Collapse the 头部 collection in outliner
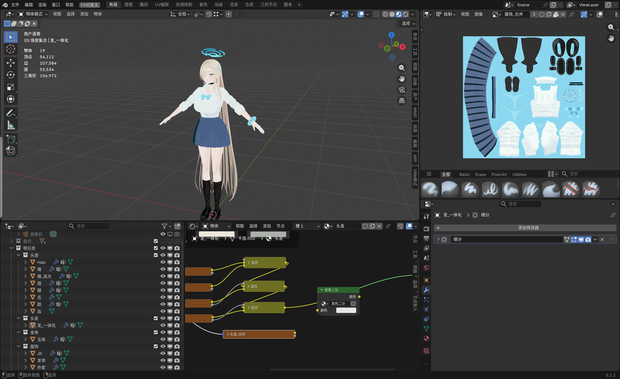The image size is (620, 379). pyautogui.click(x=19, y=255)
